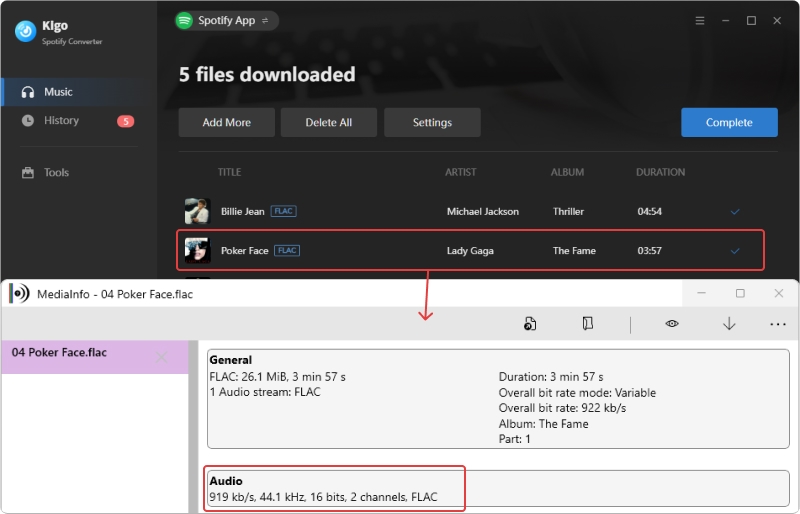Click the ALBUM column header
800x514 pixels.
567,172
